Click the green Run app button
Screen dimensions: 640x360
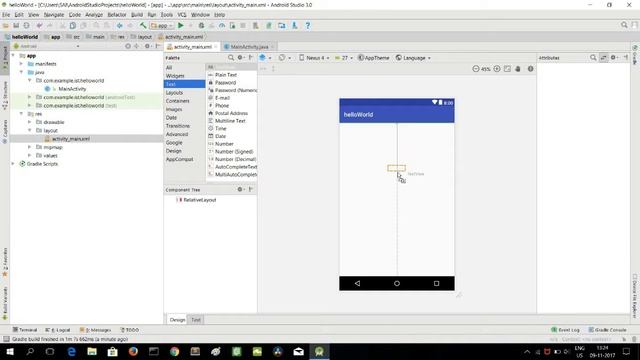coord(180,25)
